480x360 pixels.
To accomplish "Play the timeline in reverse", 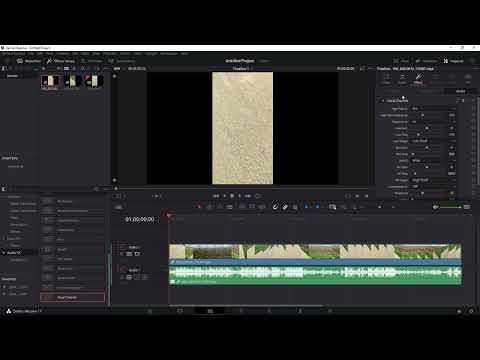I will click(x=225, y=196).
